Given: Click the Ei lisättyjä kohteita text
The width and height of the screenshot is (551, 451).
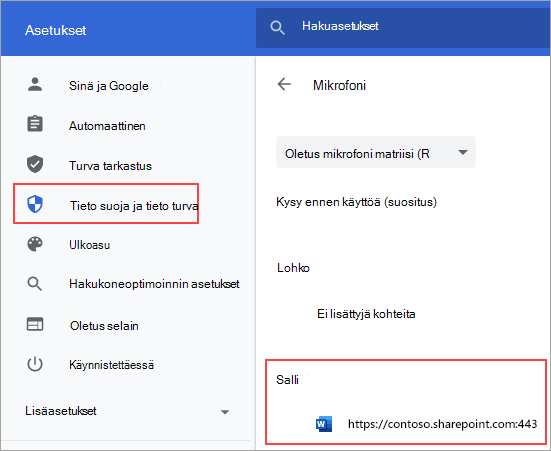Looking at the screenshot, I should 366,314.
